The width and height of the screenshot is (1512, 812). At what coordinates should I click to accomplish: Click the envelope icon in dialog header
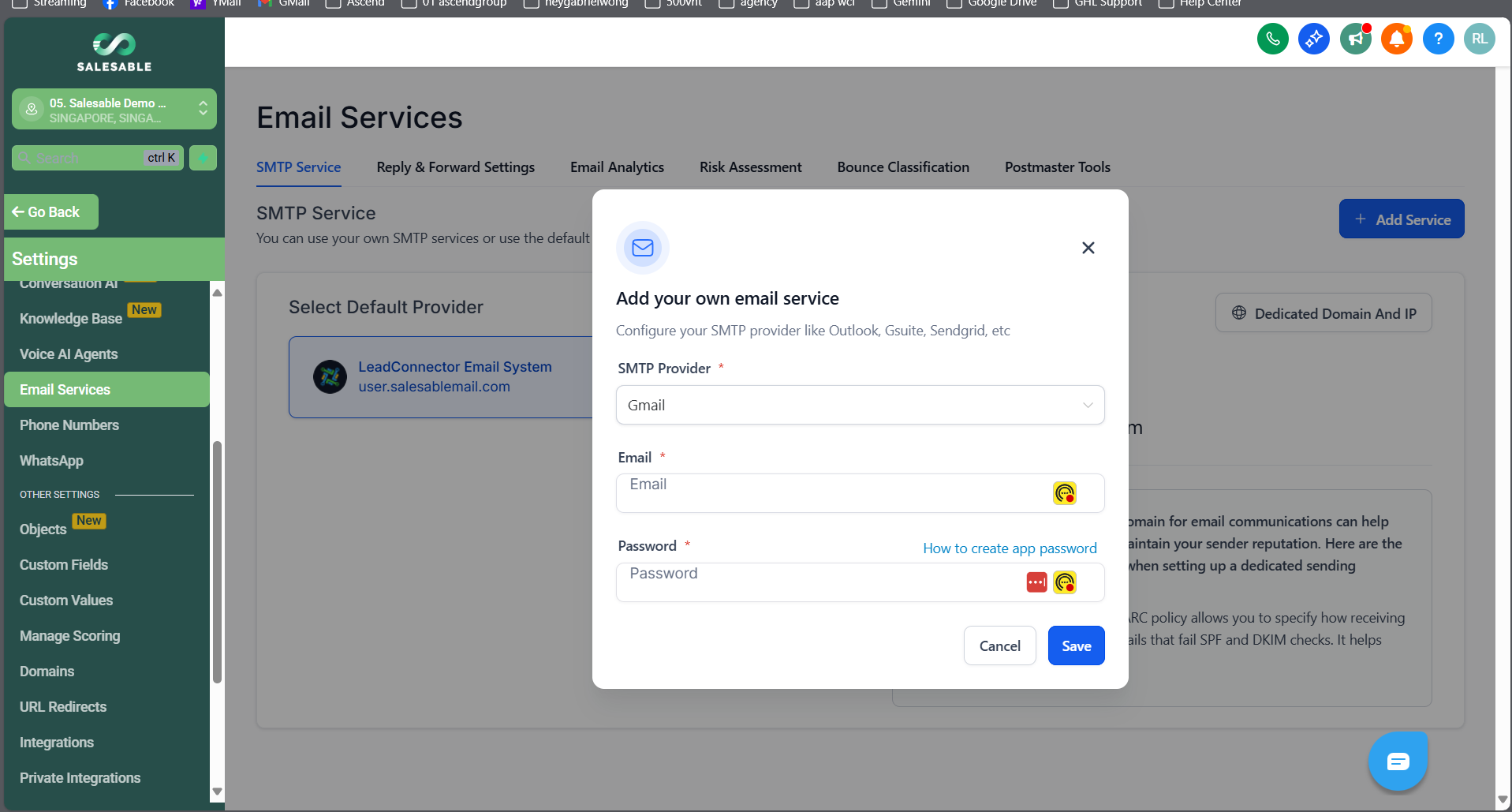click(x=643, y=248)
